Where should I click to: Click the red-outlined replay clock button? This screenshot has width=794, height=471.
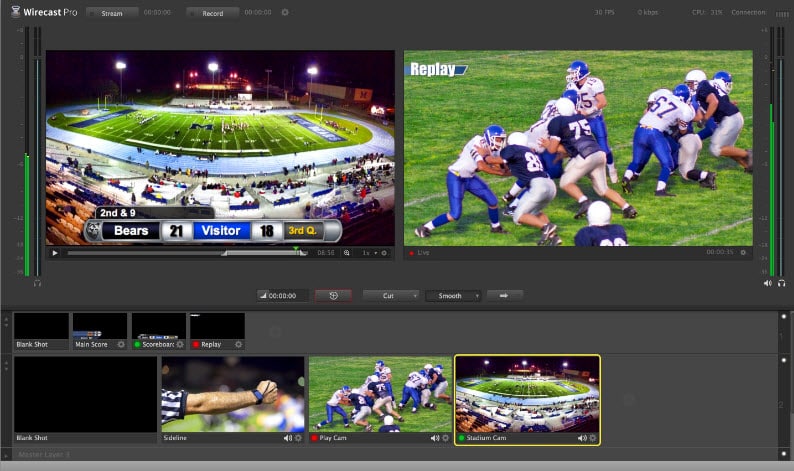(x=333, y=296)
